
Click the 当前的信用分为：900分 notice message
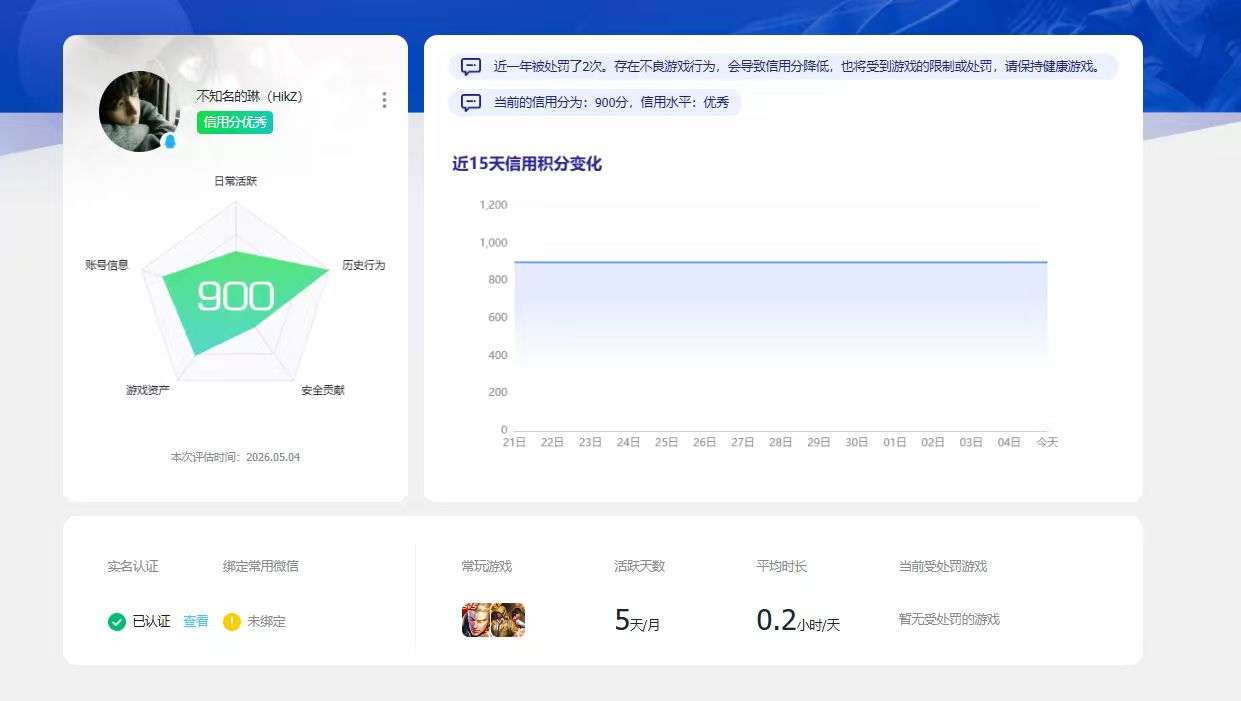pos(595,103)
